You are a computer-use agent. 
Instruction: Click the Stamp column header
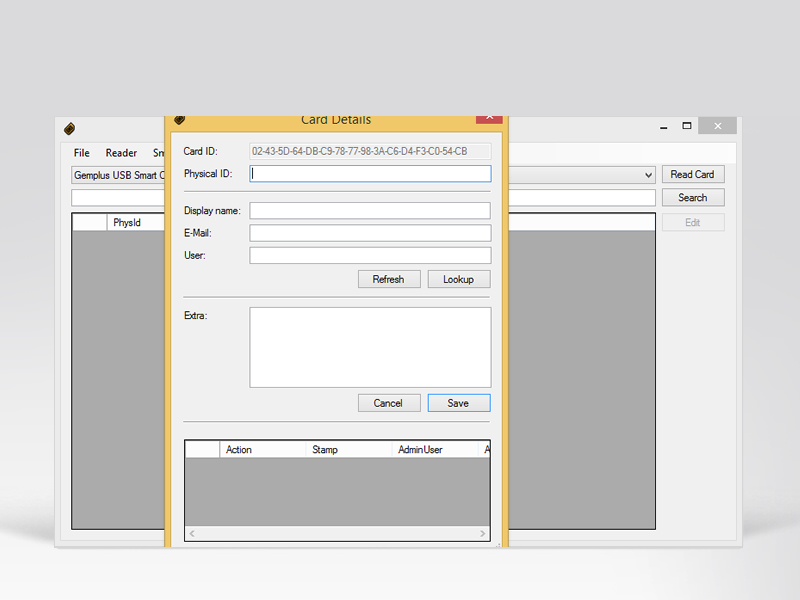click(x=325, y=450)
